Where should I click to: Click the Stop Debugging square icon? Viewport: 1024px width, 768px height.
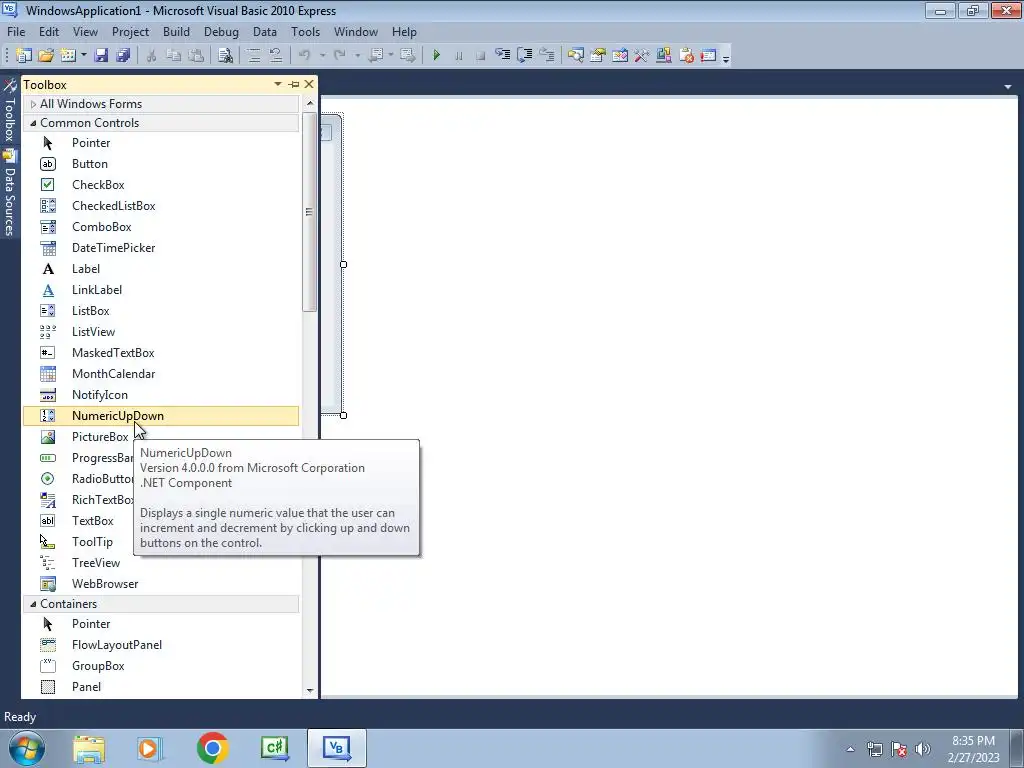point(481,56)
